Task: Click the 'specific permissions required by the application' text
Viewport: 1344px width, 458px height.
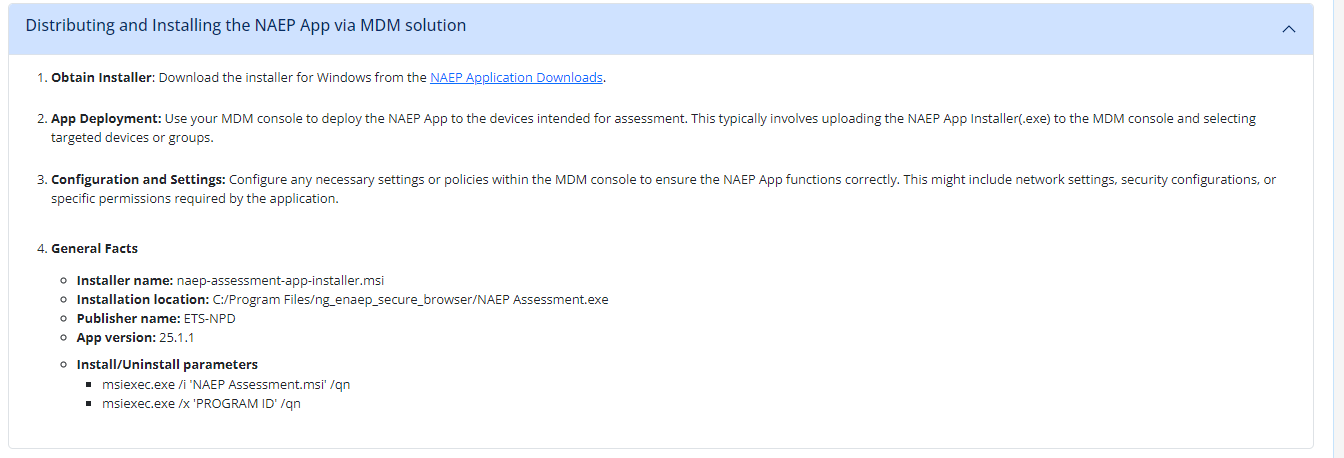Action: tap(195, 199)
